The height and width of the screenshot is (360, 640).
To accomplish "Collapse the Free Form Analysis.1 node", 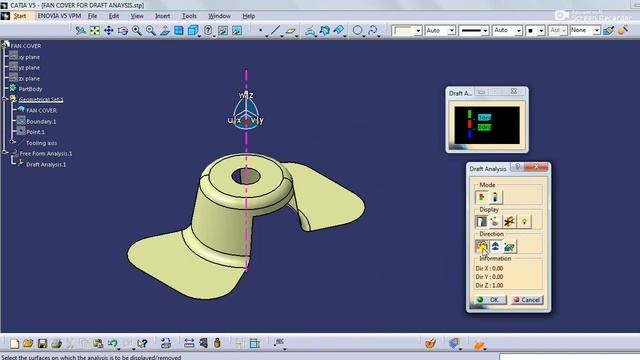I will click(x=5, y=153).
